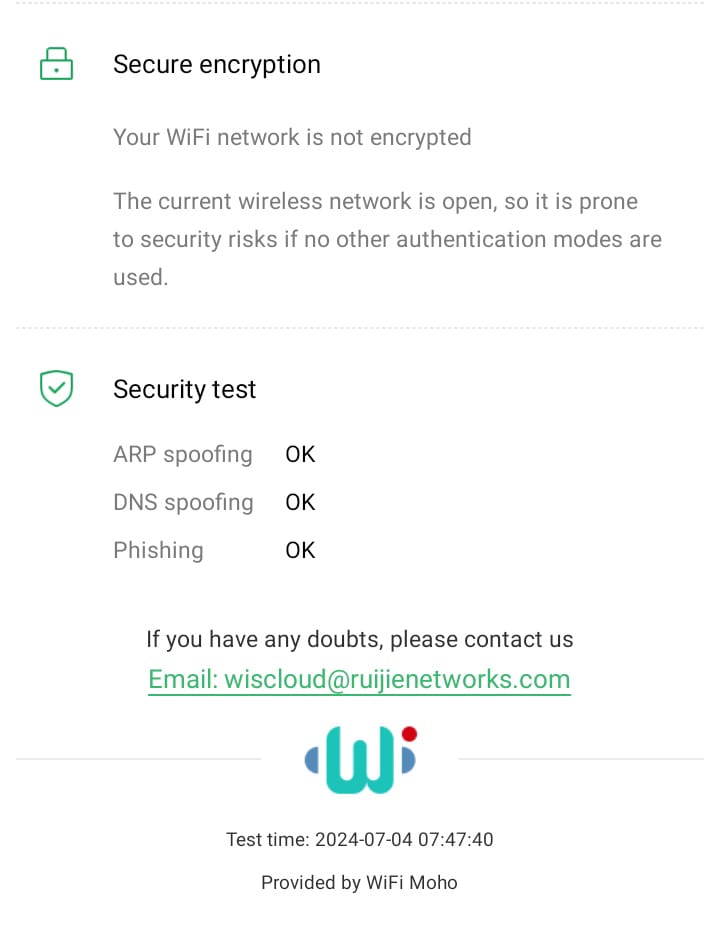Select the Security test heading
Viewport: 720px width, 944px height.
pos(185,389)
